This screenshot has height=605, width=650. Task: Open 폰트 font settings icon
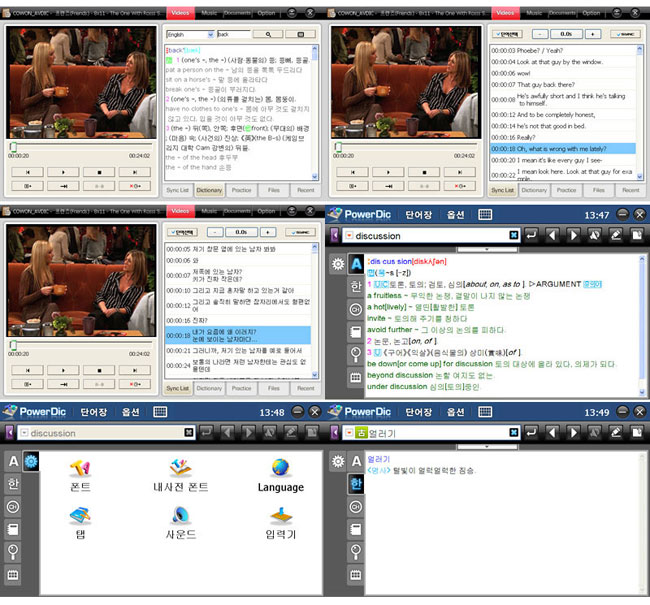click(x=80, y=475)
